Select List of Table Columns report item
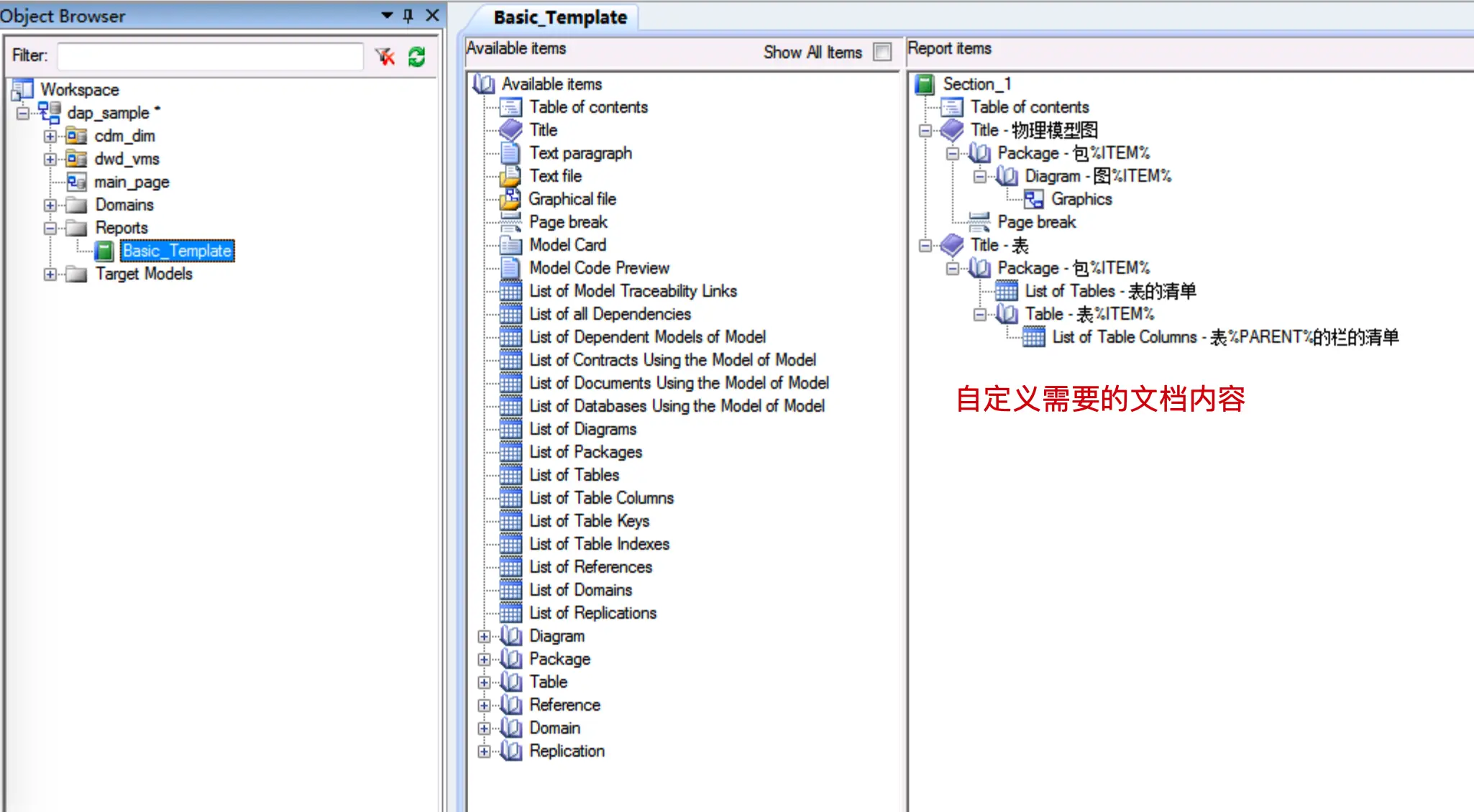This screenshot has height=812, width=1474. coord(1225,337)
